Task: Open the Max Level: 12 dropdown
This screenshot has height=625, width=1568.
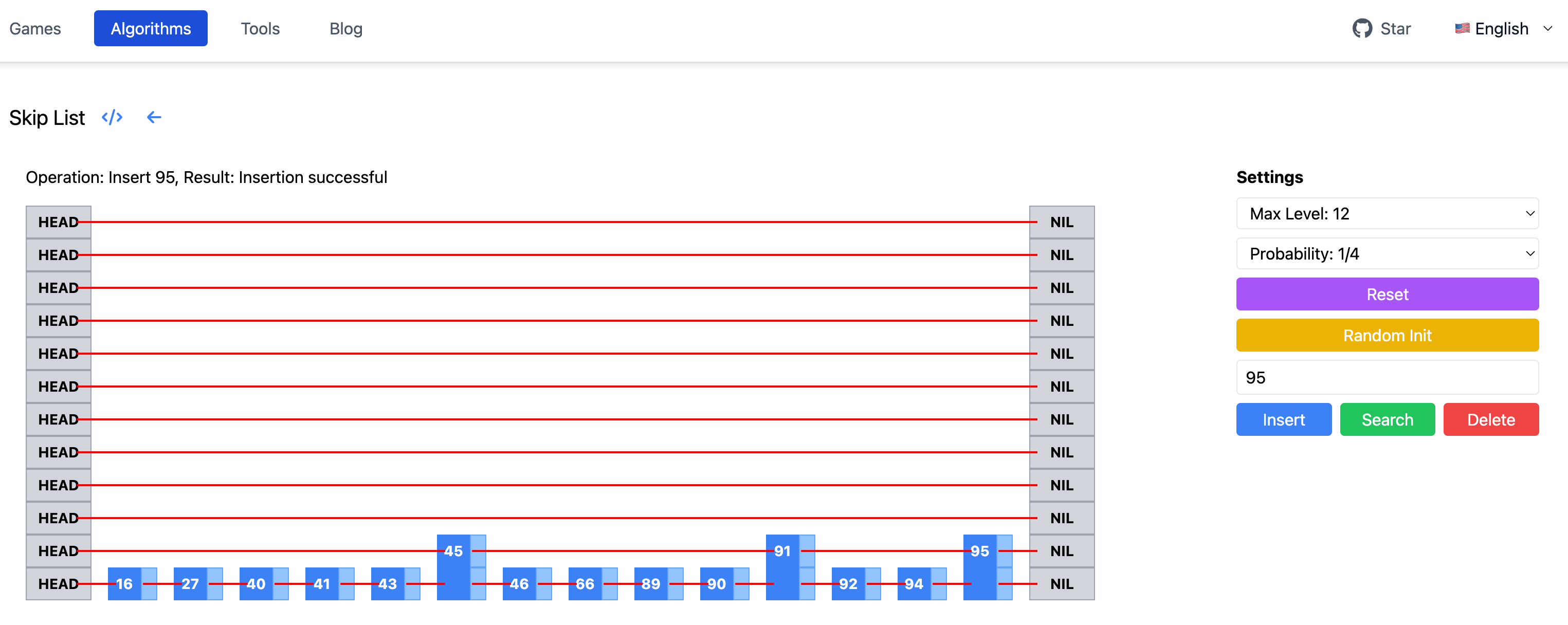Action: [1387, 214]
